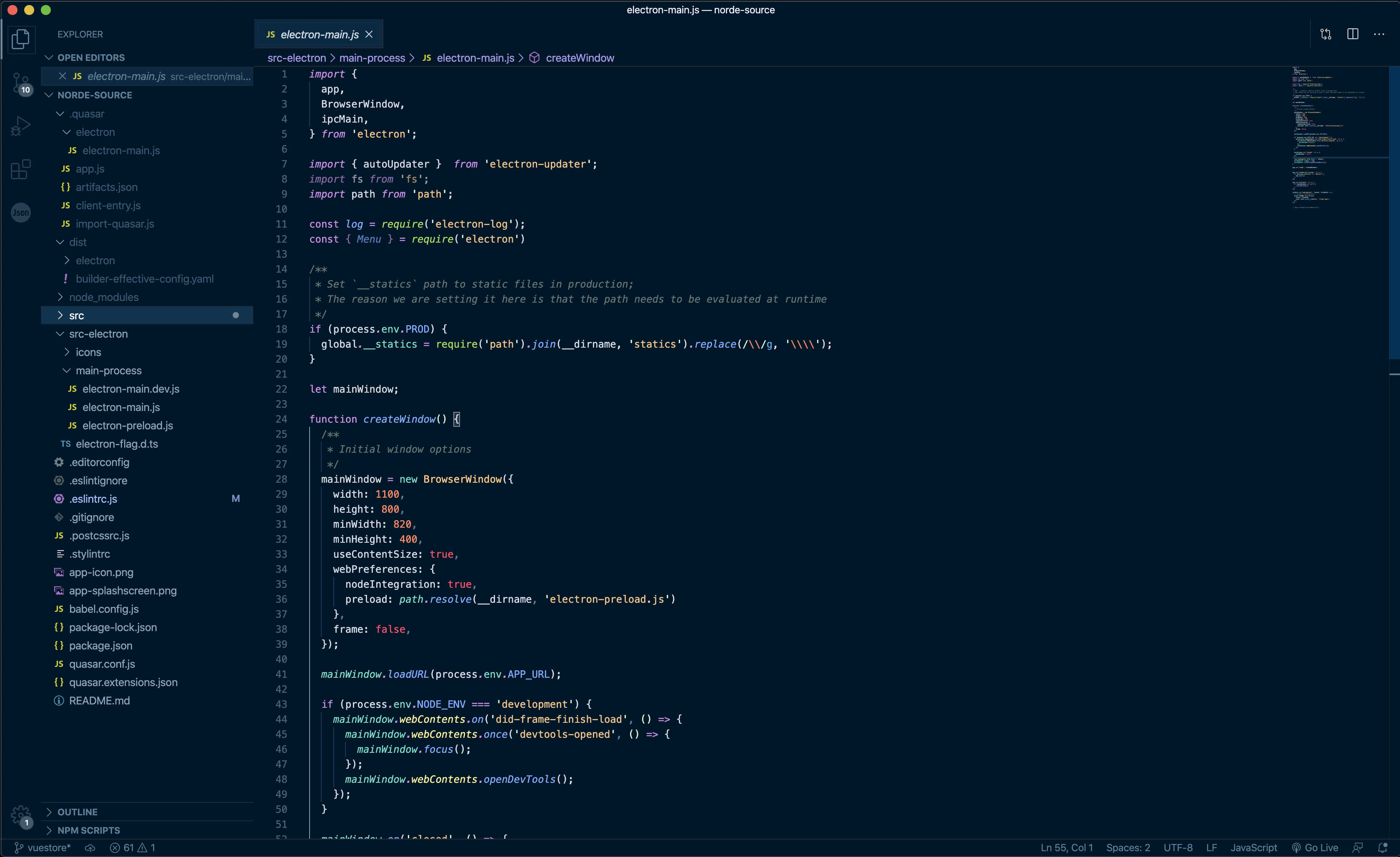Open electron-flag.d.ts file
1400x857 pixels.
(147, 444)
